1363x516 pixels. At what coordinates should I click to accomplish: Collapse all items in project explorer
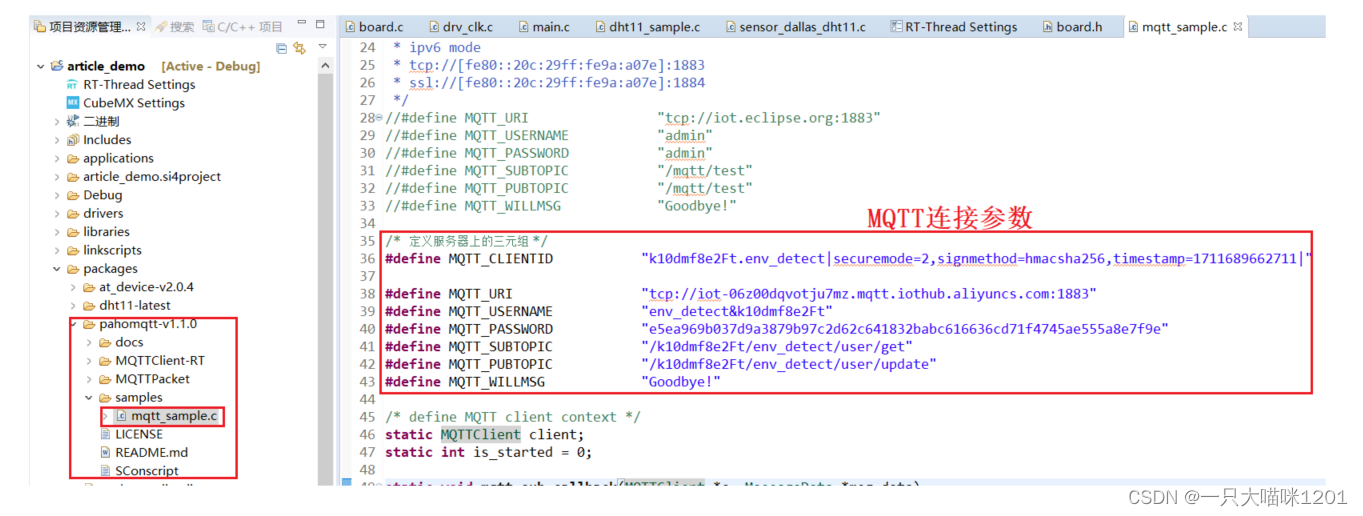281,47
